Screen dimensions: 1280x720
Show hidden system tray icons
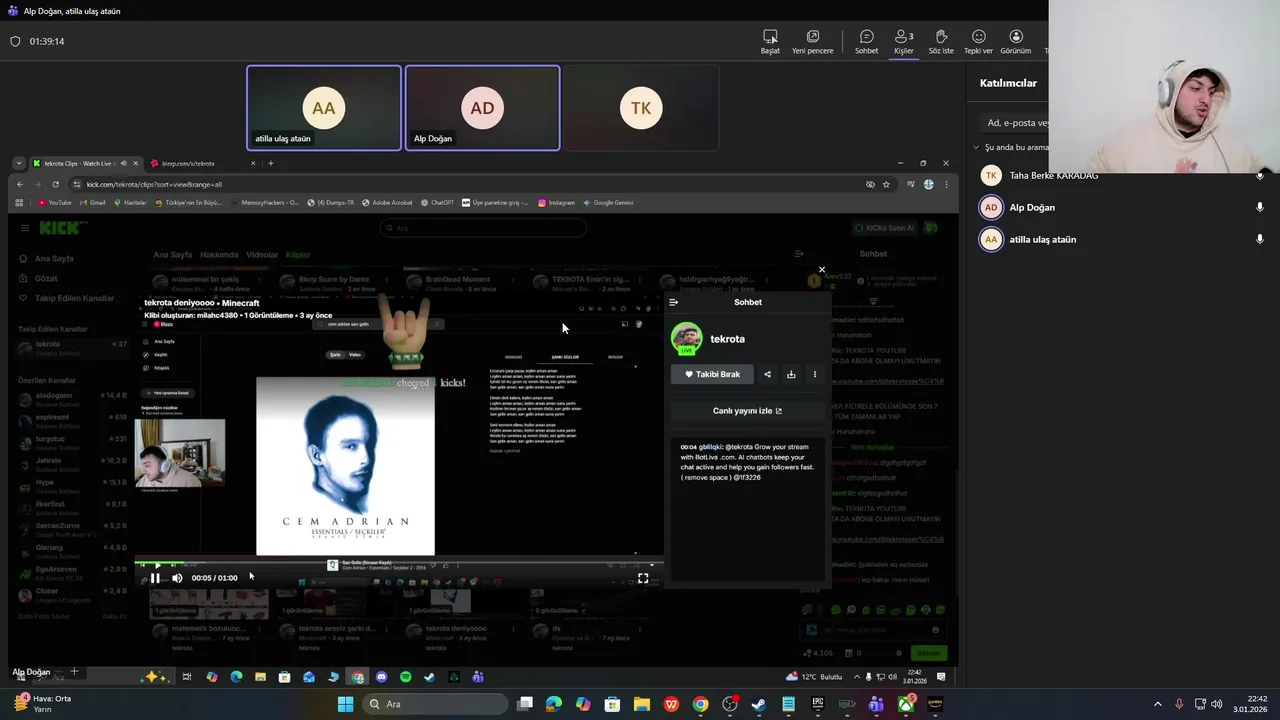pos(1158,704)
